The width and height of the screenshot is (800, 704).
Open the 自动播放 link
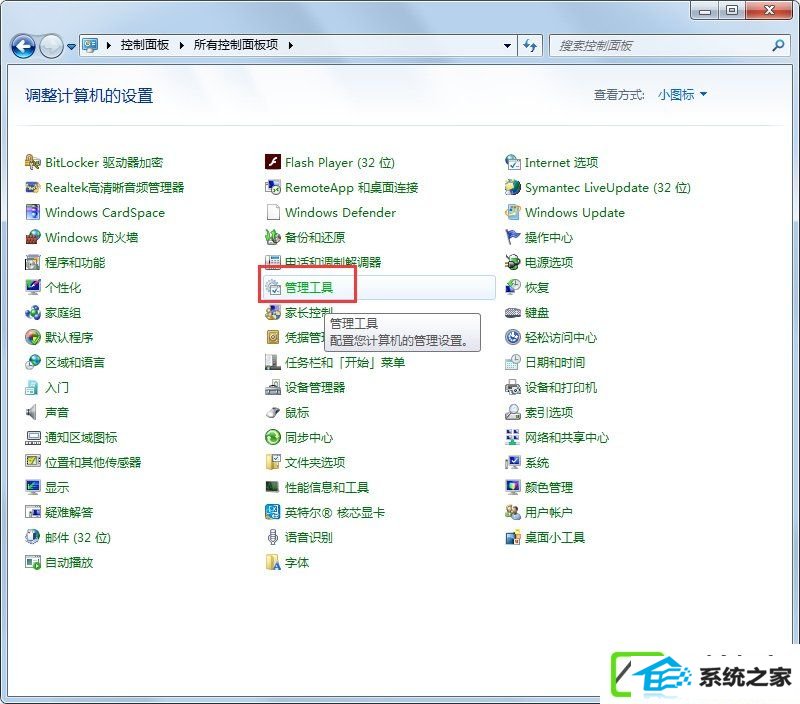click(x=69, y=562)
